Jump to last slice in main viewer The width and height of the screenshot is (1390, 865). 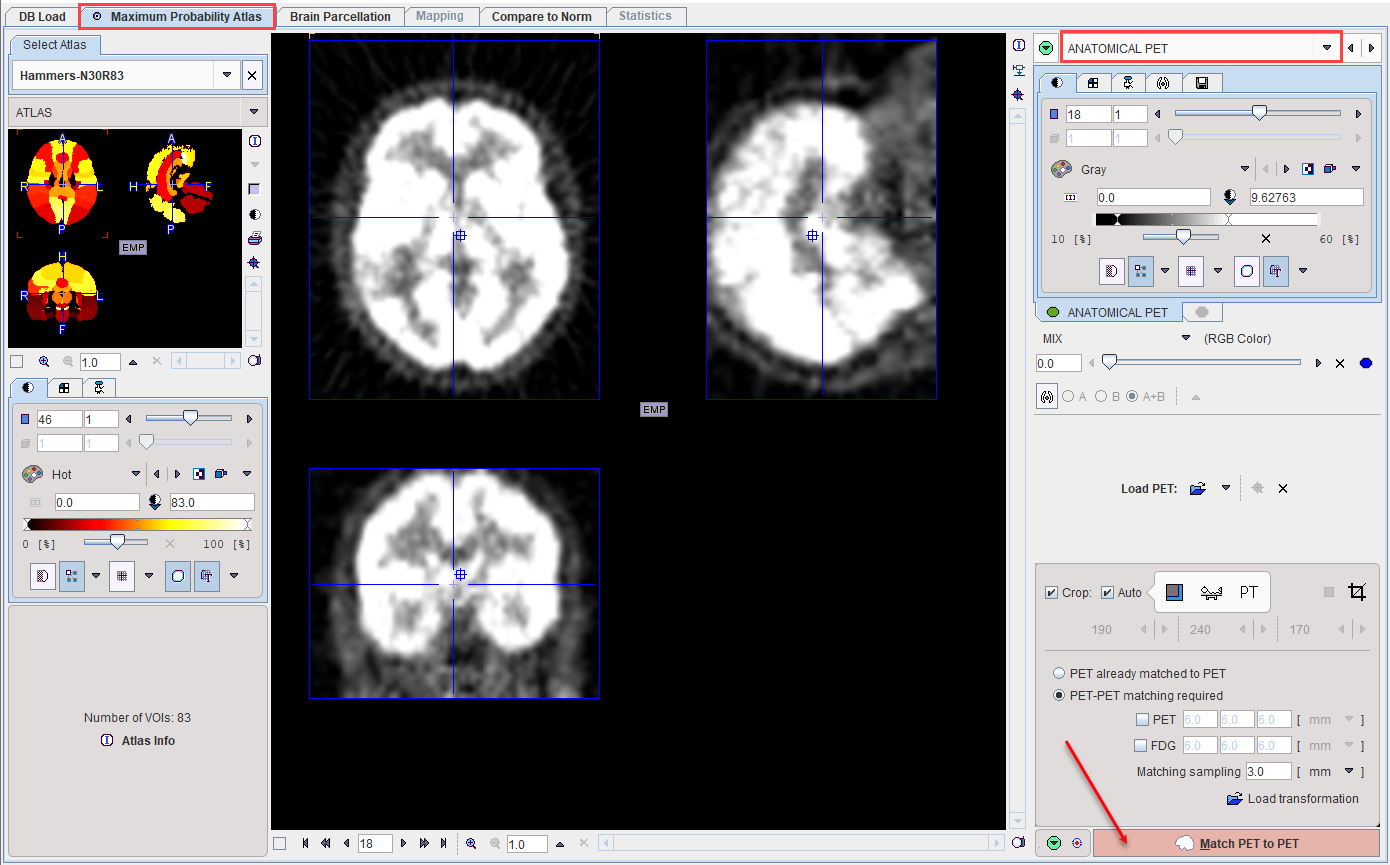[443, 844]
